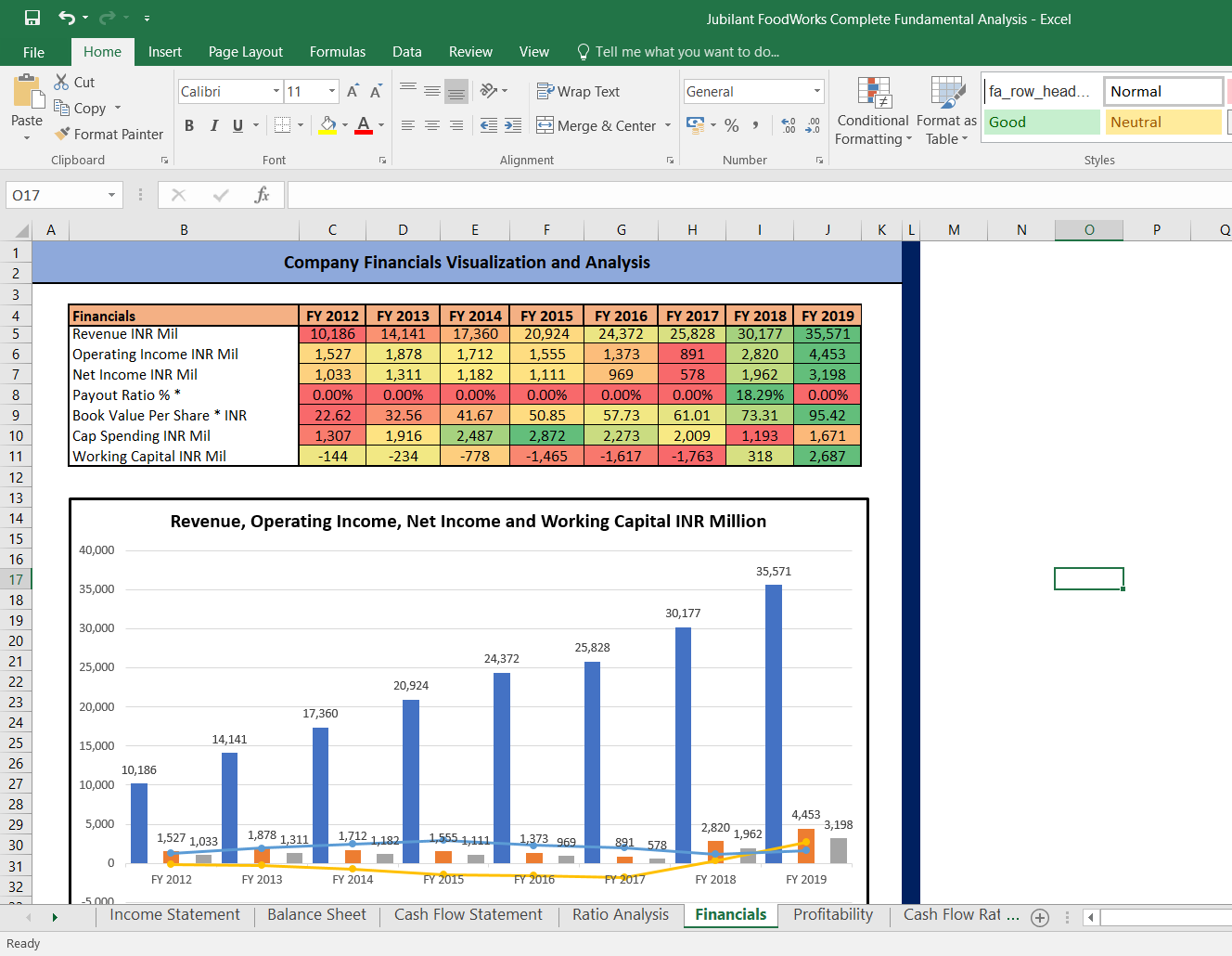This screenshot has height=956, width=1232.
Task: Increase font size with the large A
Action: pyautogui.click(x=353, y=91)
